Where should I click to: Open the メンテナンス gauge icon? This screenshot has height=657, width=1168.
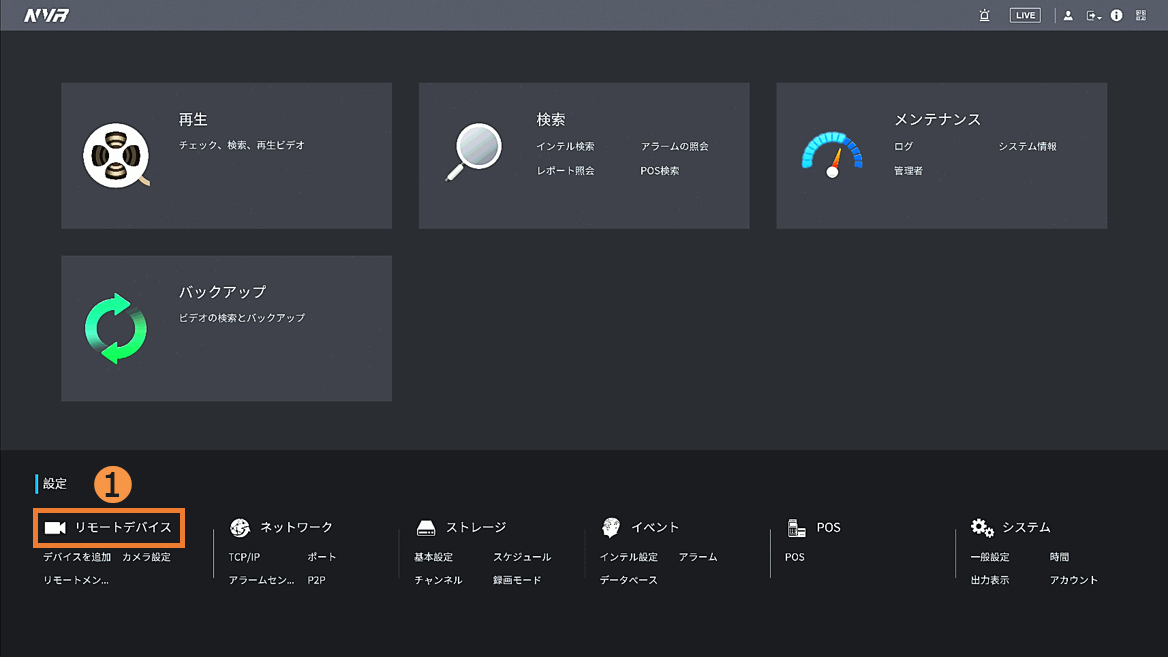tap(831, 155)
